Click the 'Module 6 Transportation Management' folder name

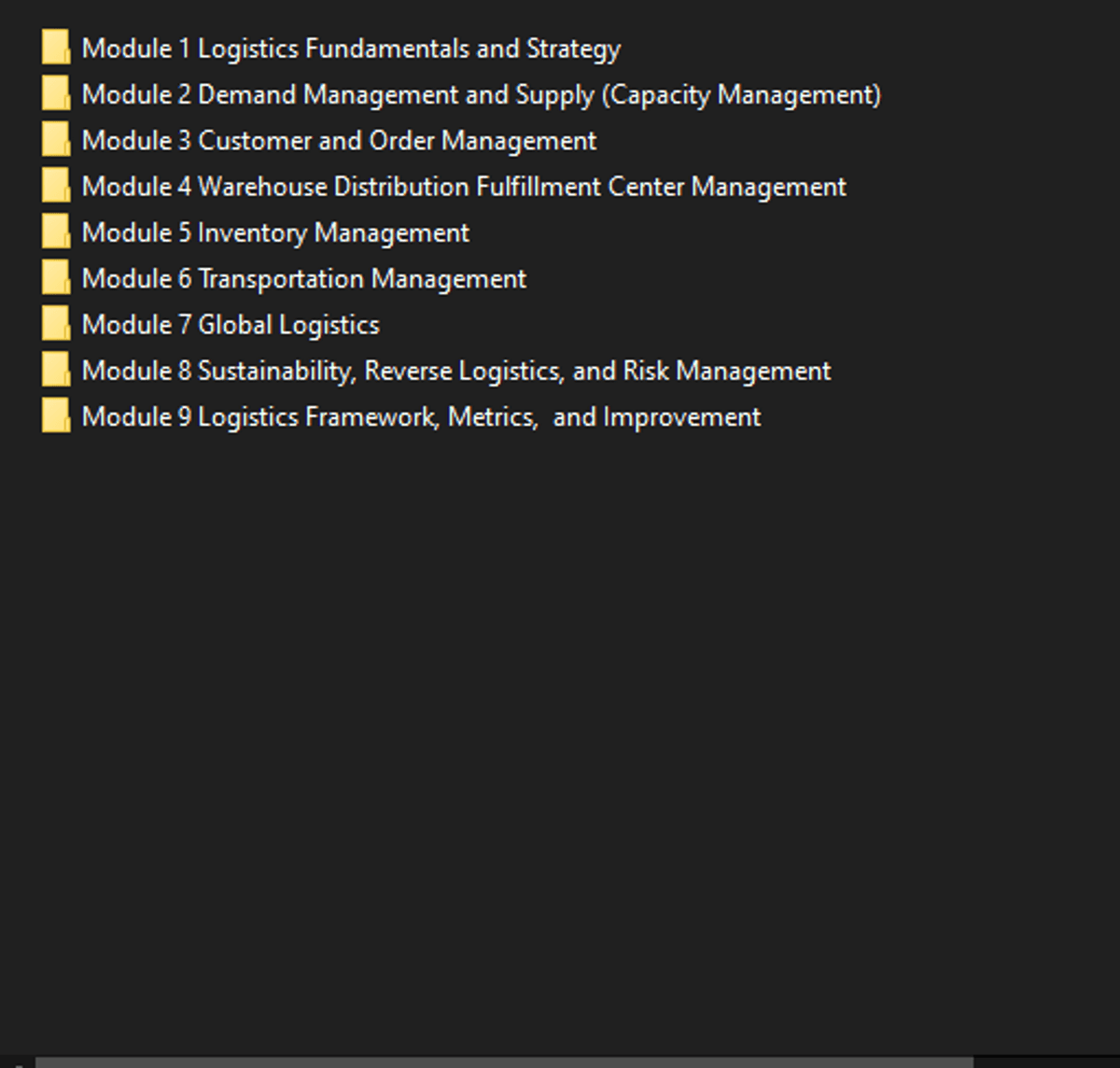304,279
